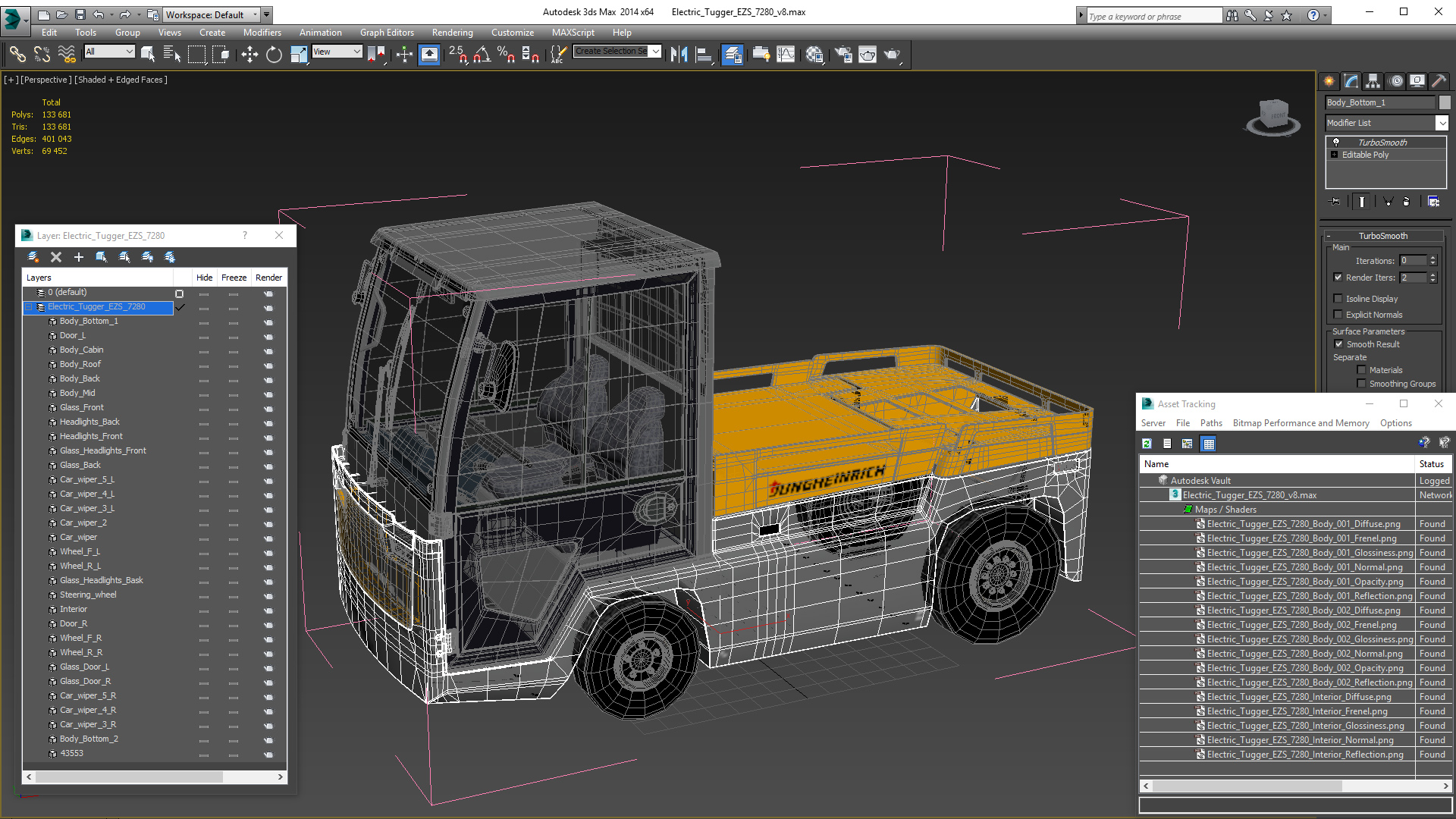
Task: Open the Material Editor
Action: pyautogui.click(x=814, y=54)
